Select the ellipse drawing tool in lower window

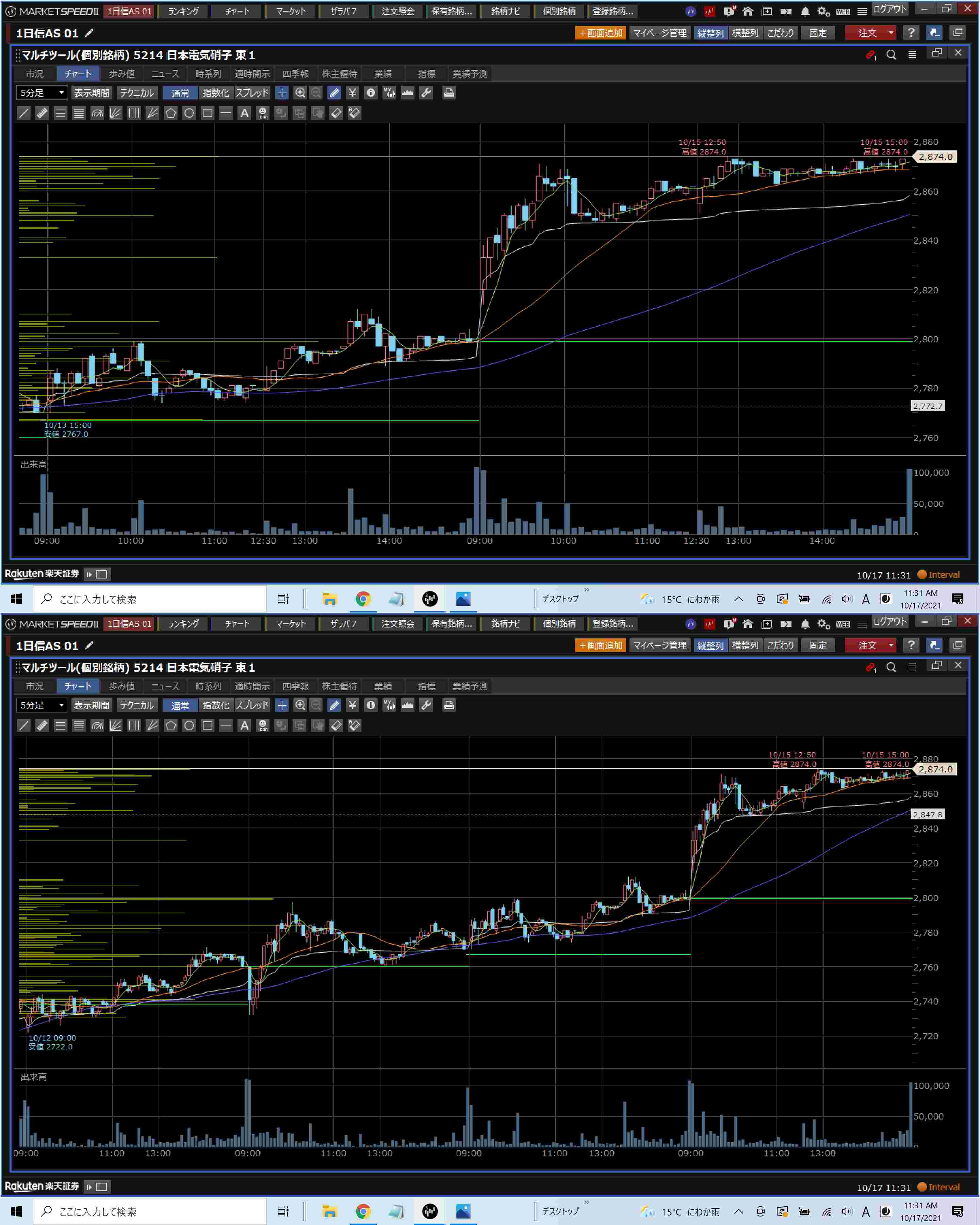pos(189,725)
